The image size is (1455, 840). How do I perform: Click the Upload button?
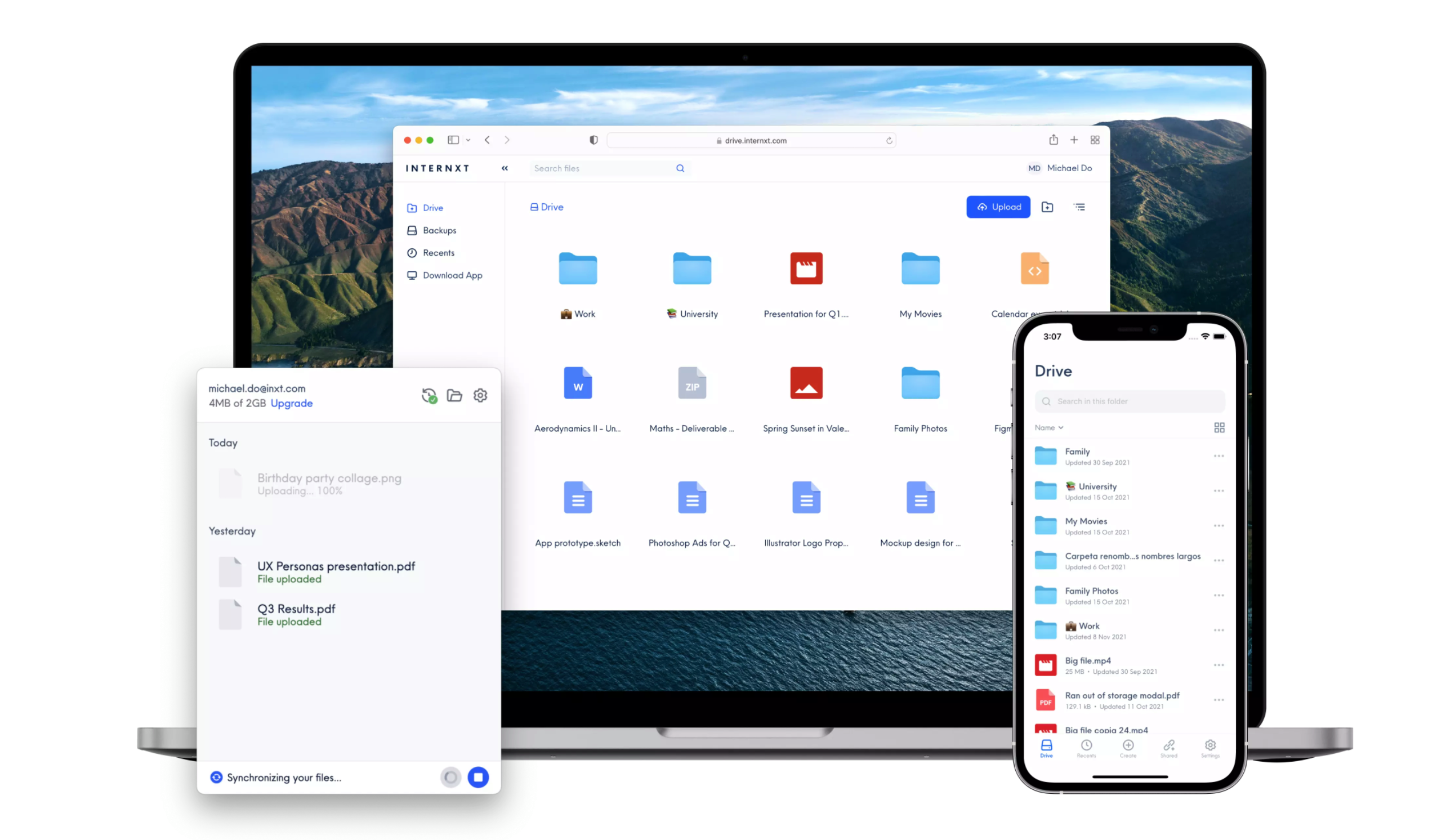click(999, 207)
